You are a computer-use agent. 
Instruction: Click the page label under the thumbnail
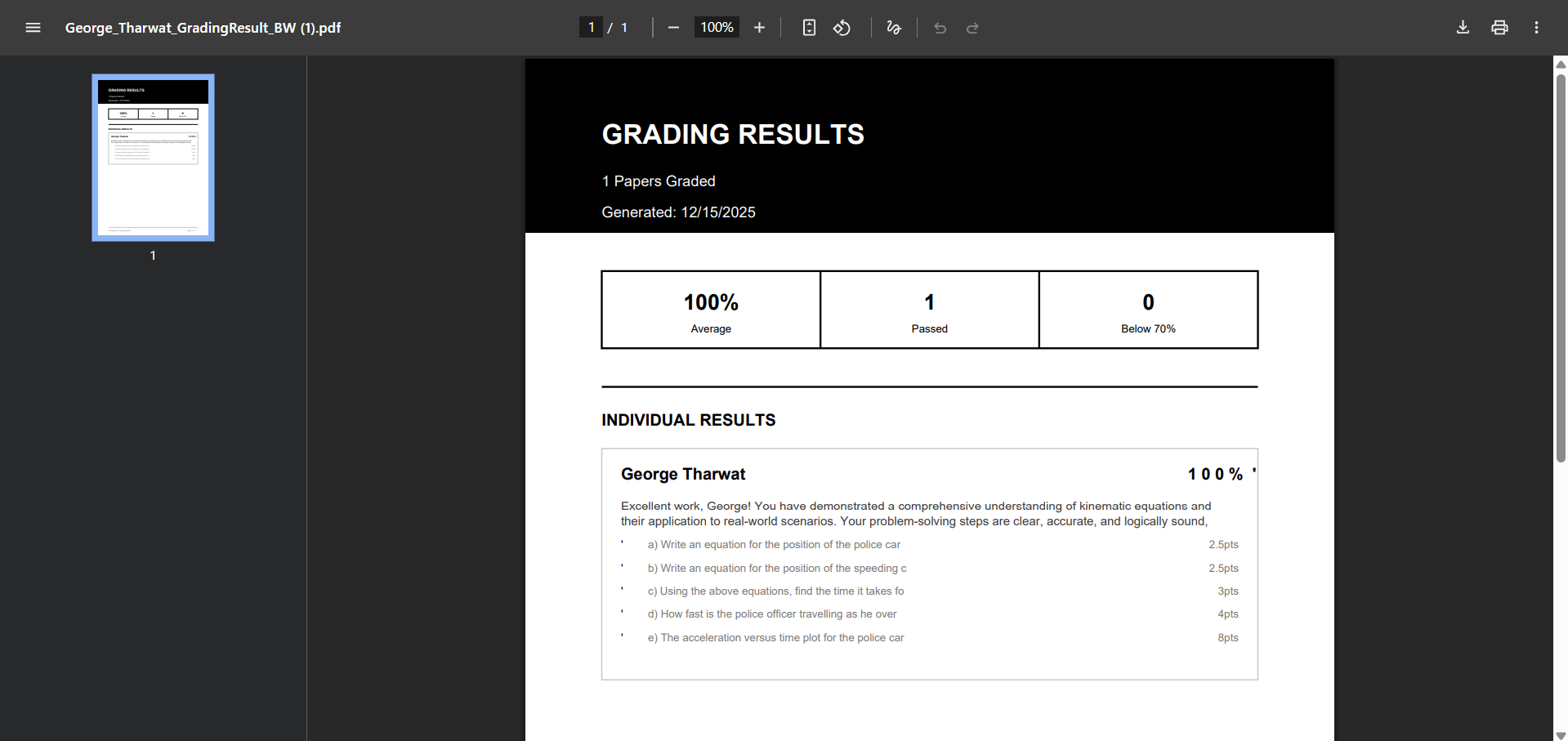(x=153, y=256)
